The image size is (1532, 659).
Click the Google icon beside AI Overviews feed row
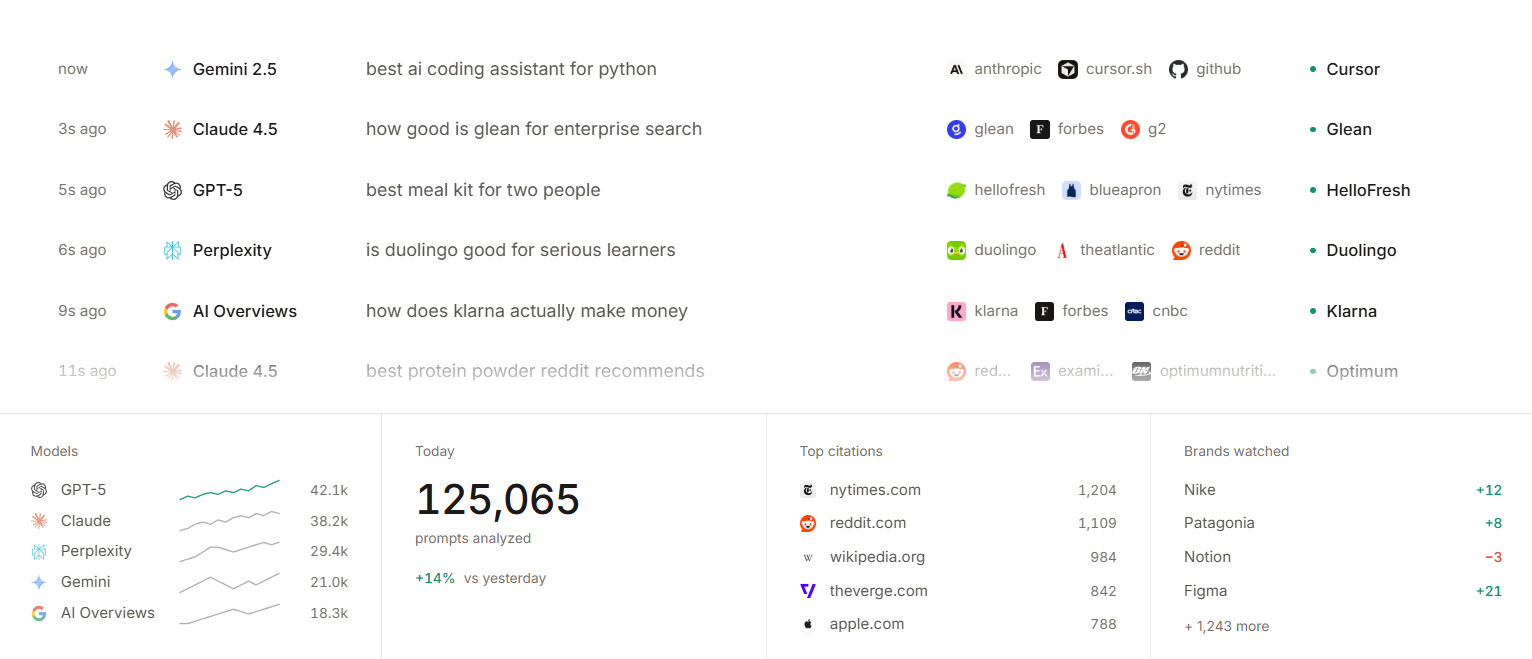coord(172,311)
